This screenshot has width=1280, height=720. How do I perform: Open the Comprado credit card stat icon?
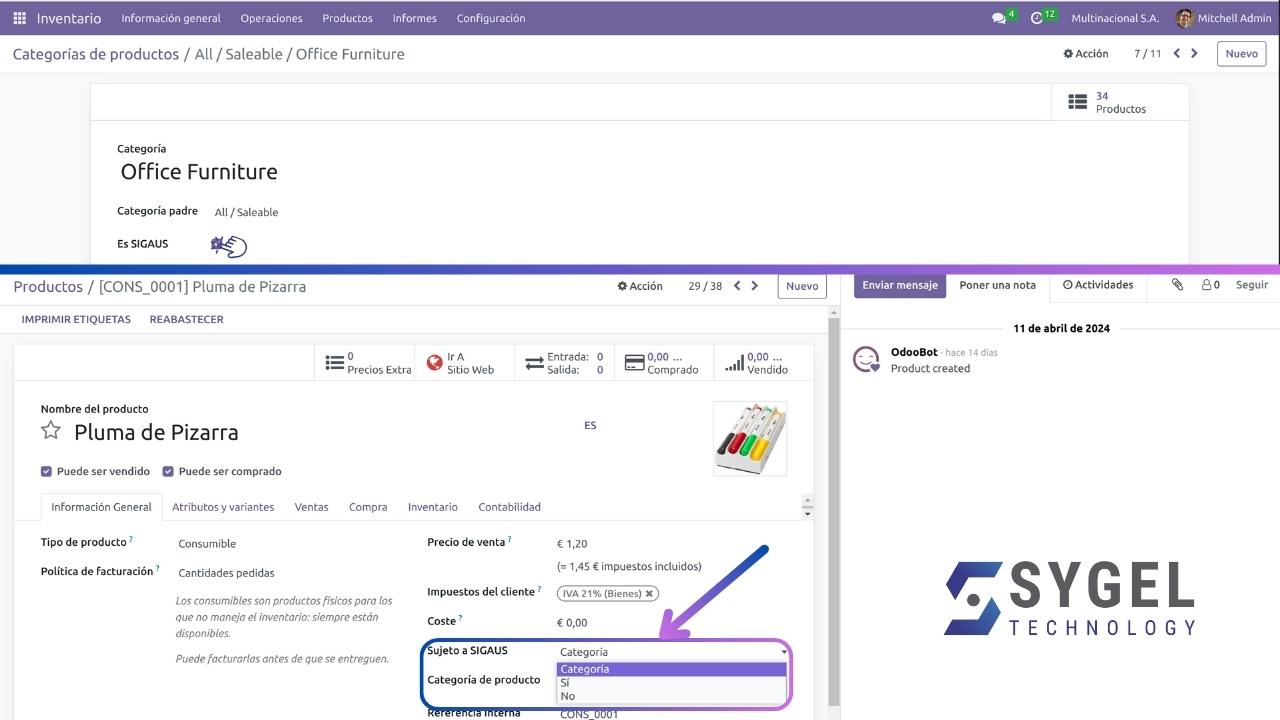[634, 363]
